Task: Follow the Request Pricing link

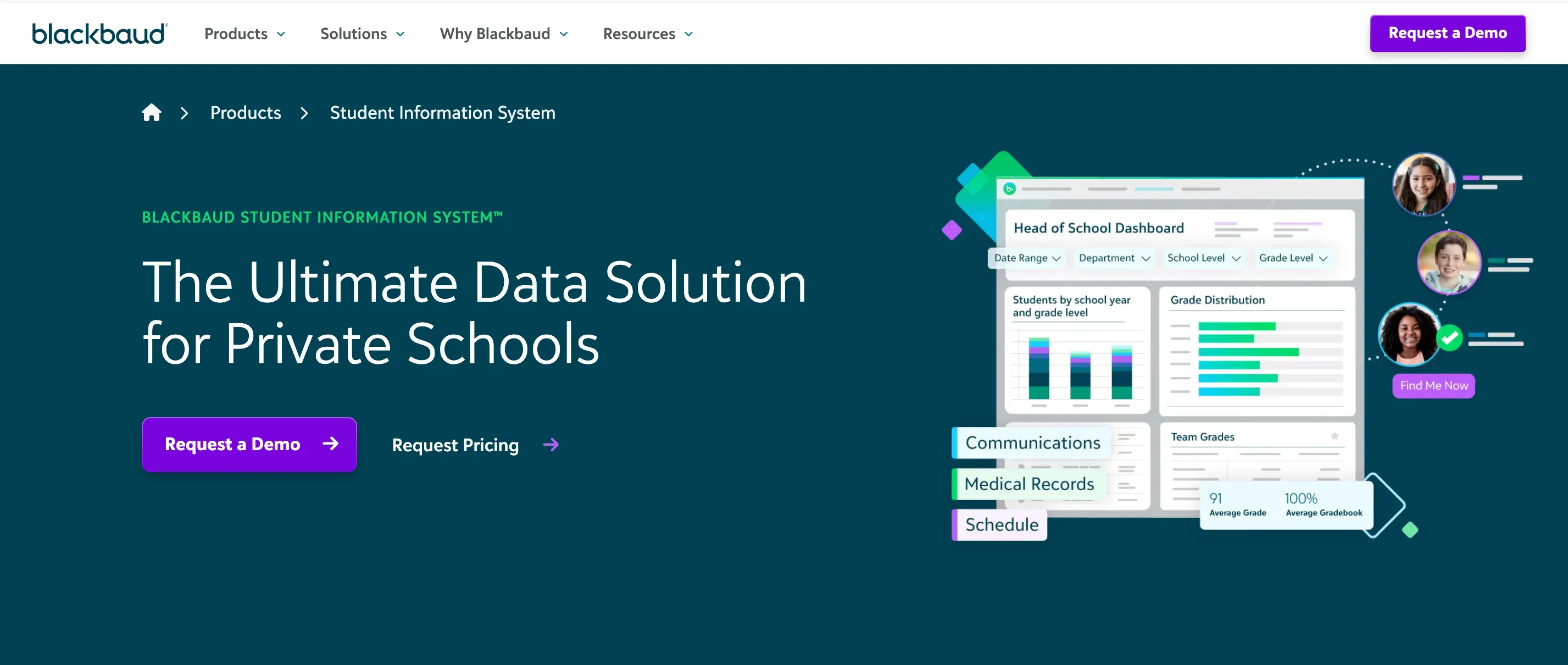Action: (x=475, y=445)
